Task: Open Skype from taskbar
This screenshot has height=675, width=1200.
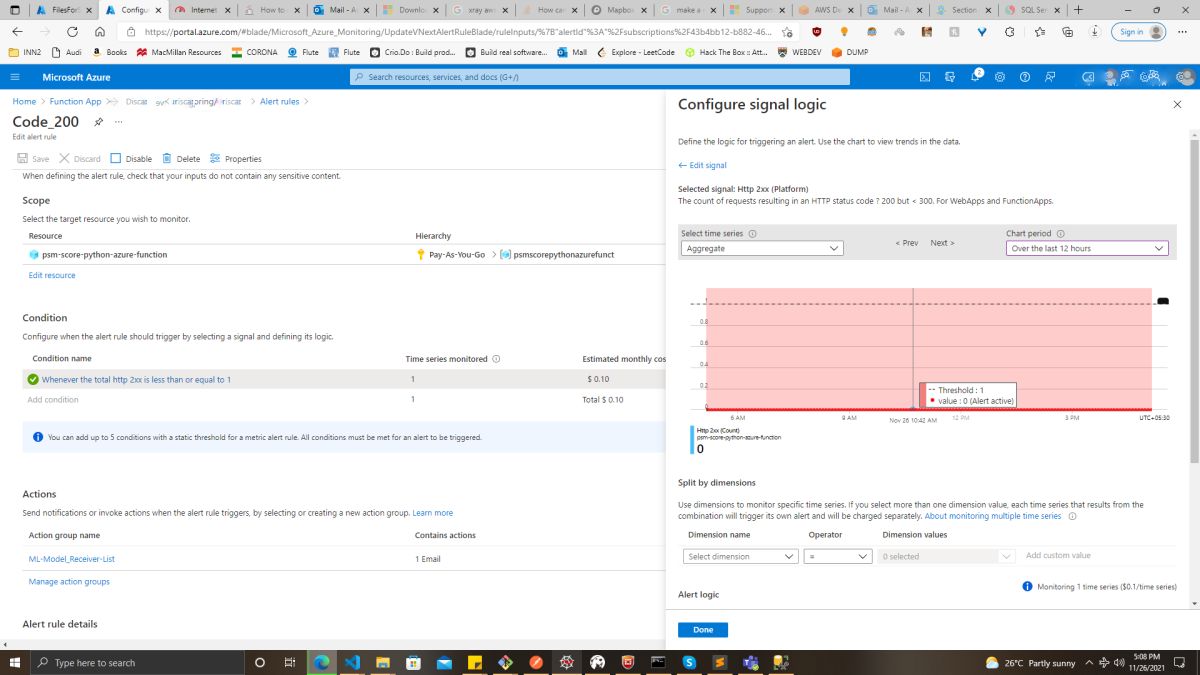Action: [x=689, y=662]
